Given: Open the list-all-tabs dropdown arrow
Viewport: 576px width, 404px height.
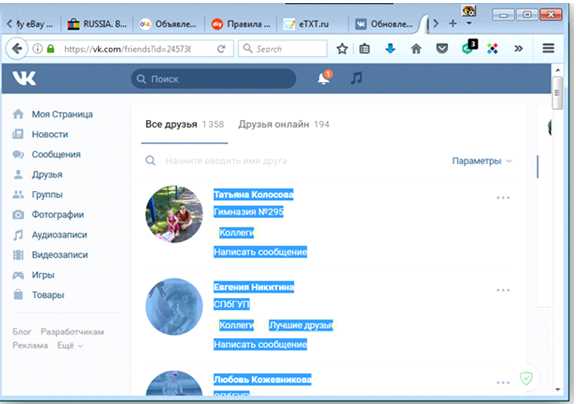Looking at the screenshot, I should coord(469,23).
